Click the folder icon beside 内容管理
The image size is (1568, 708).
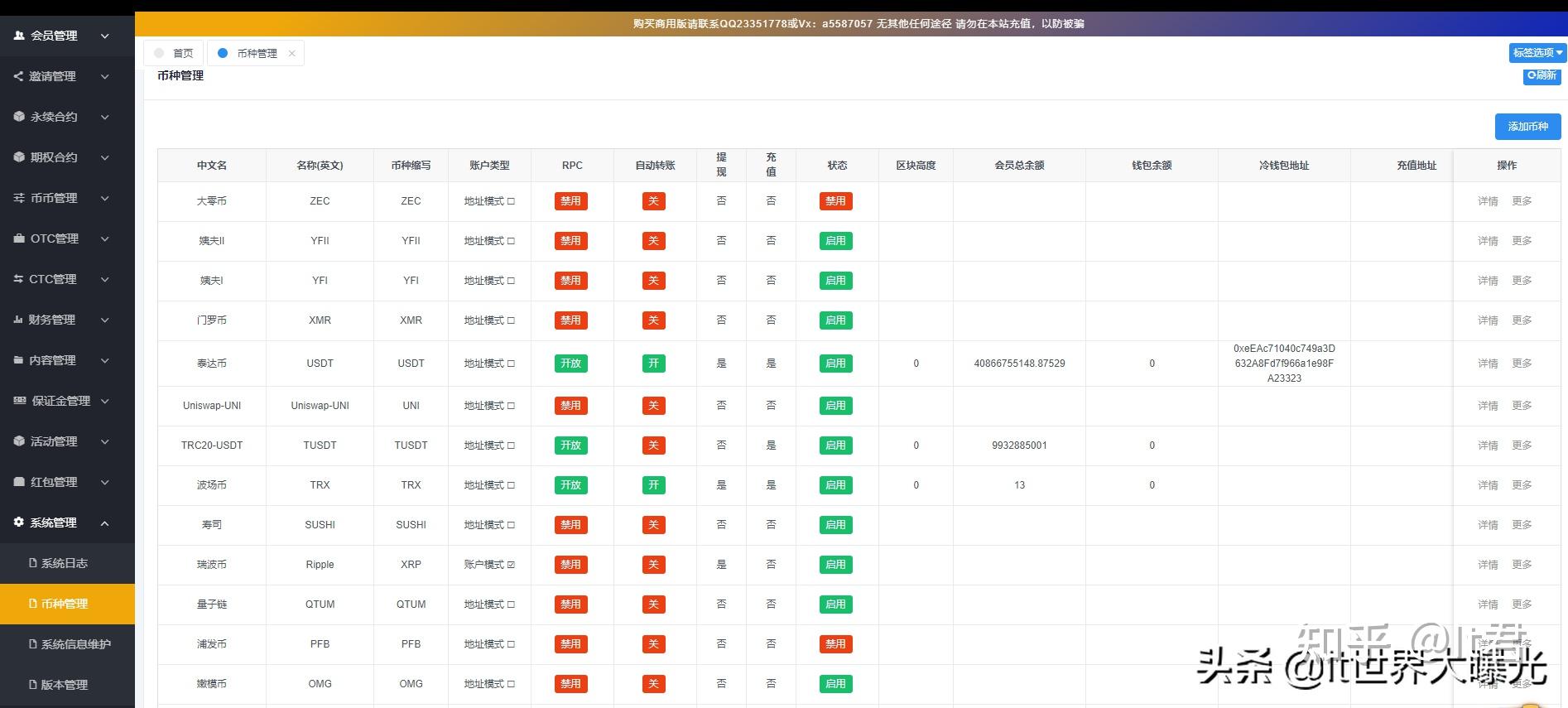click(19, 360)
